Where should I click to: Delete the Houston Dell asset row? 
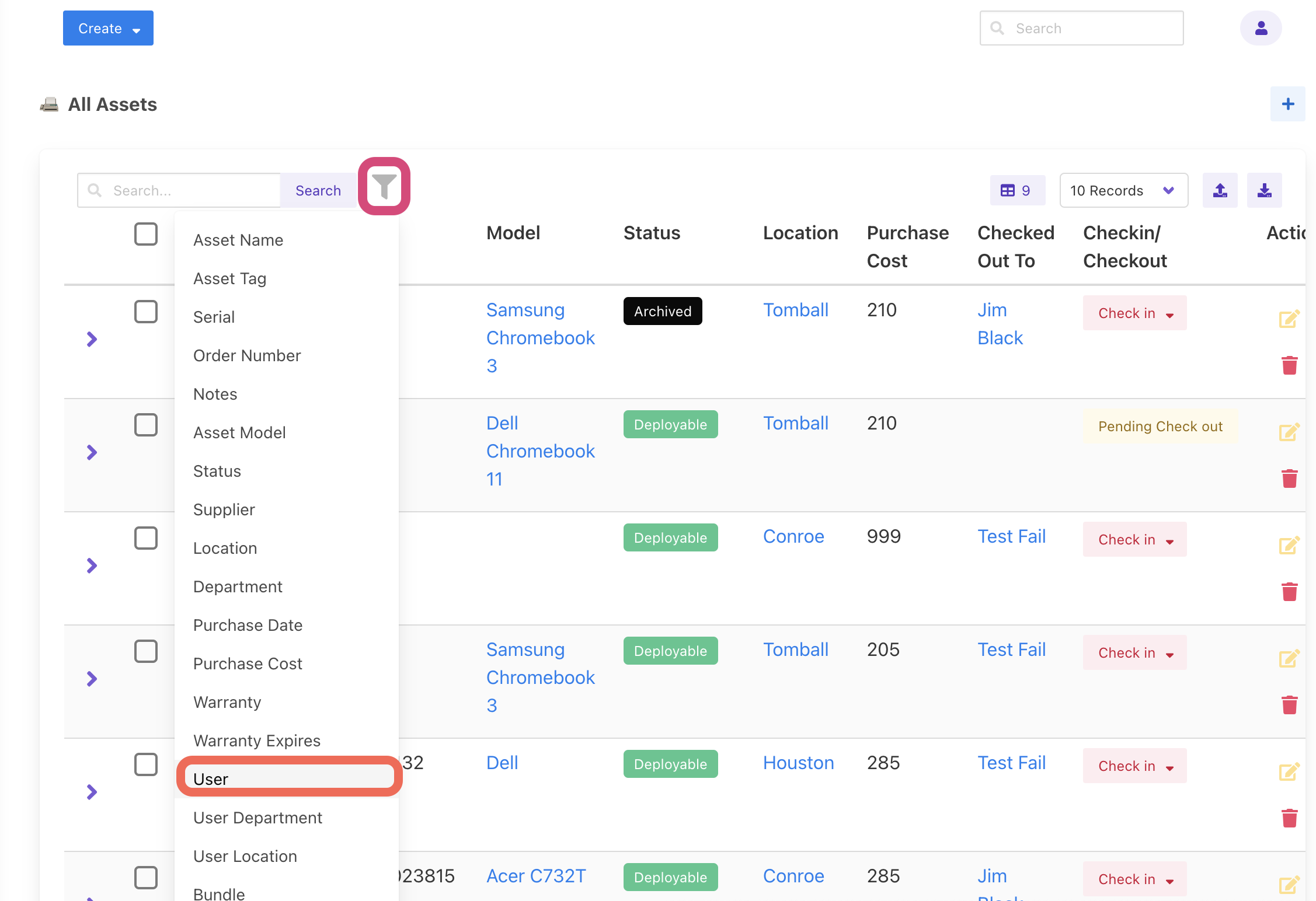[x=1289, y=818]
